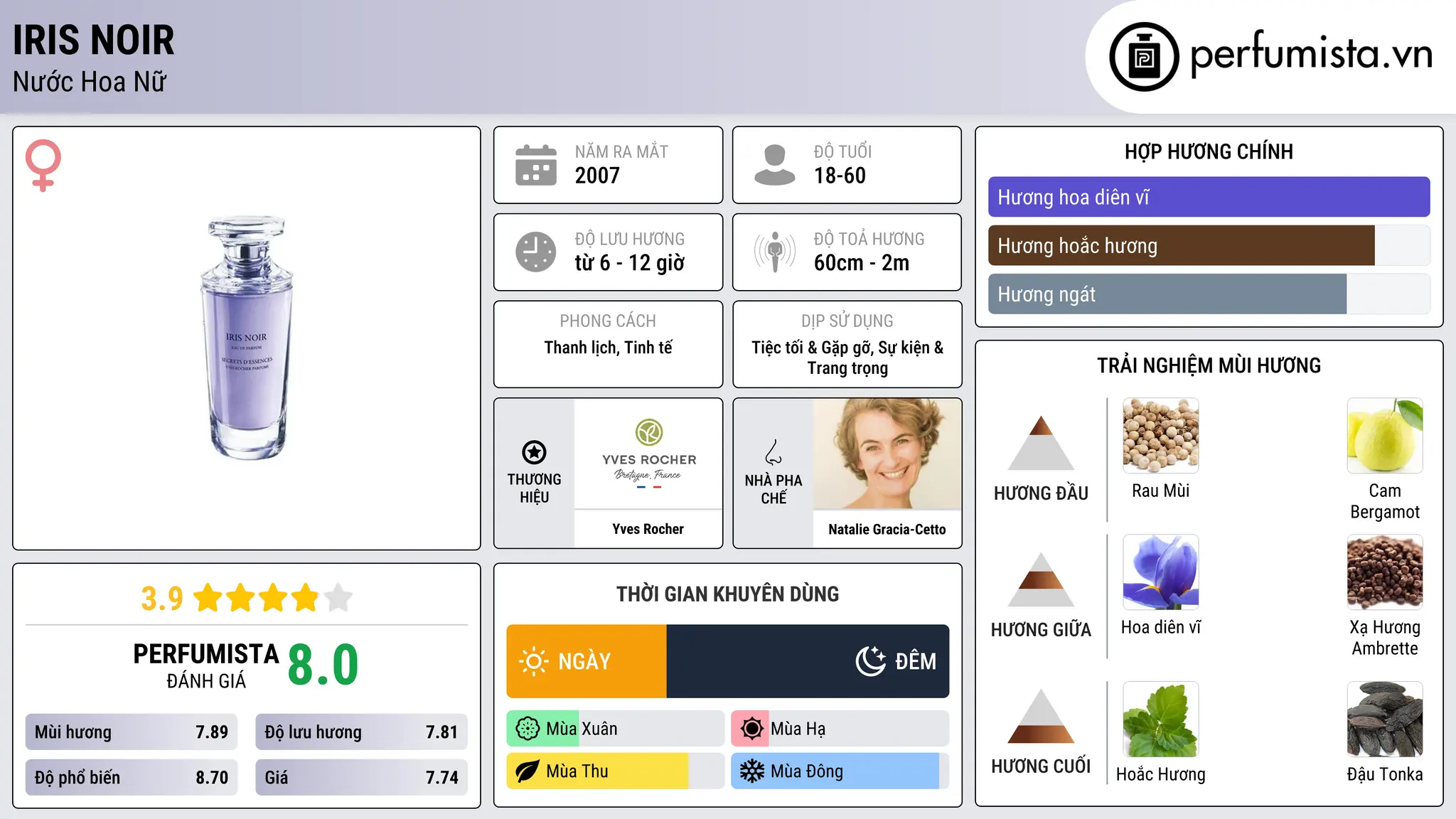Click the Hương hoắc hương accord bar
Viewport: 1456px width, 819px height.
coord(1209,246)
